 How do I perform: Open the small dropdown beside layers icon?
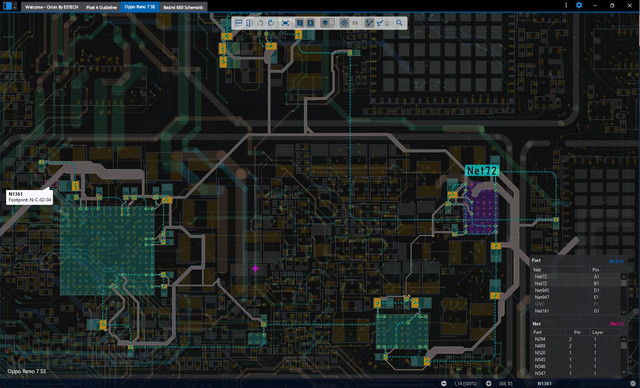[331, 24]
